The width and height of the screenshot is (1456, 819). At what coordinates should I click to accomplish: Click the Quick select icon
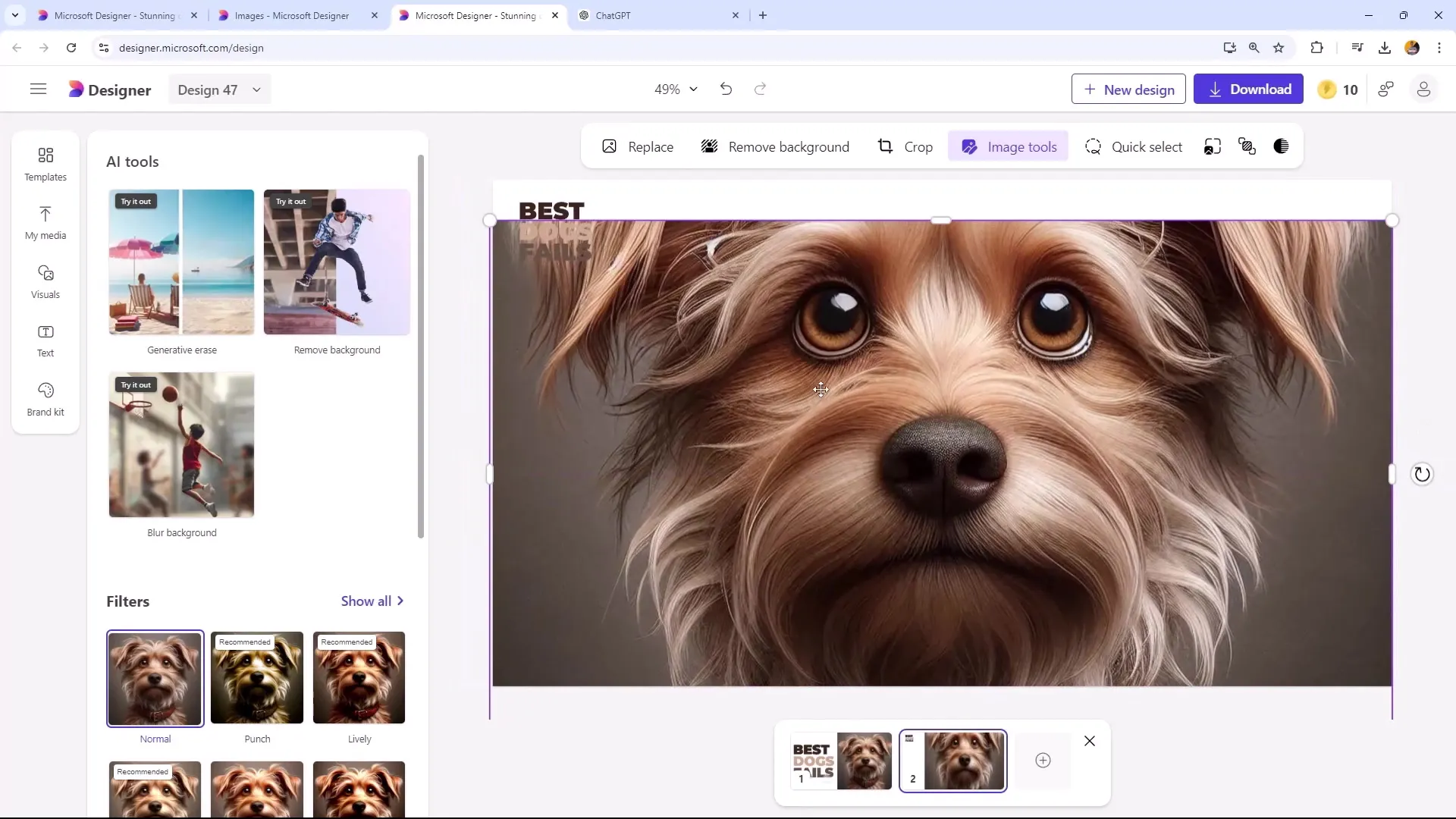point(1093,147)
